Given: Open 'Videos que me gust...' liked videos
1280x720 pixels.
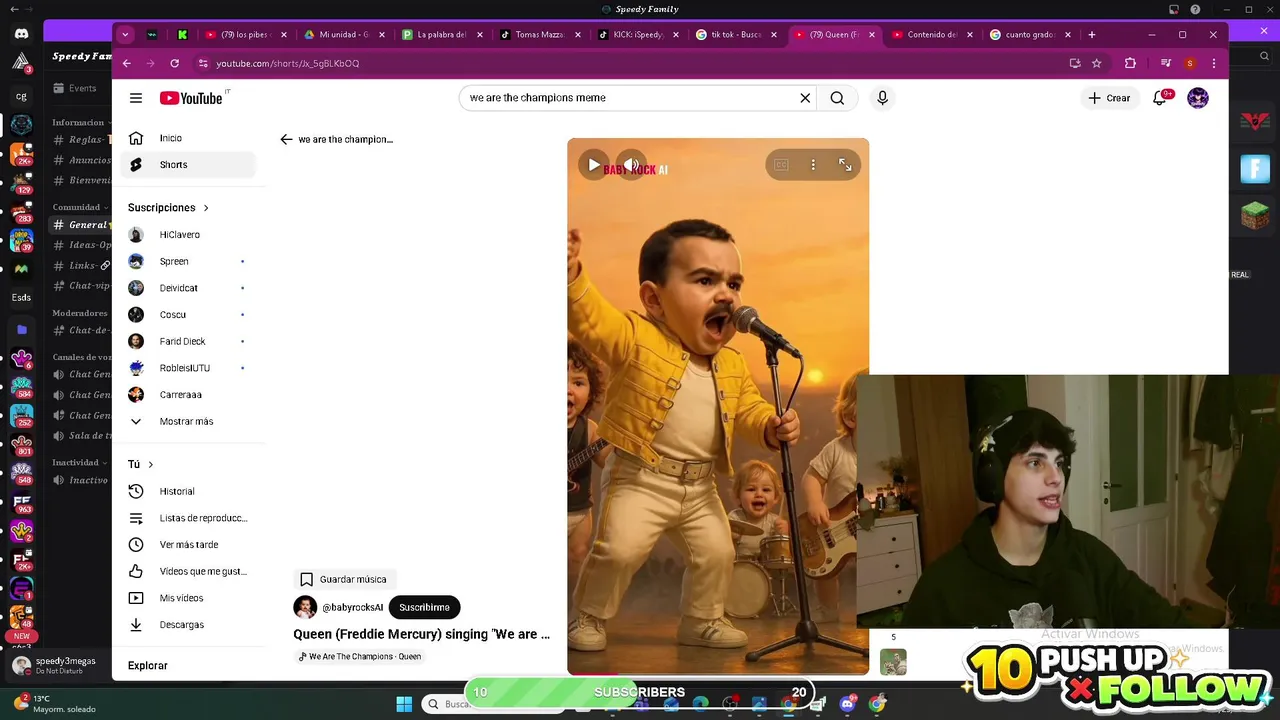Looking at the screenshot, I should click(x=188, y=571).
